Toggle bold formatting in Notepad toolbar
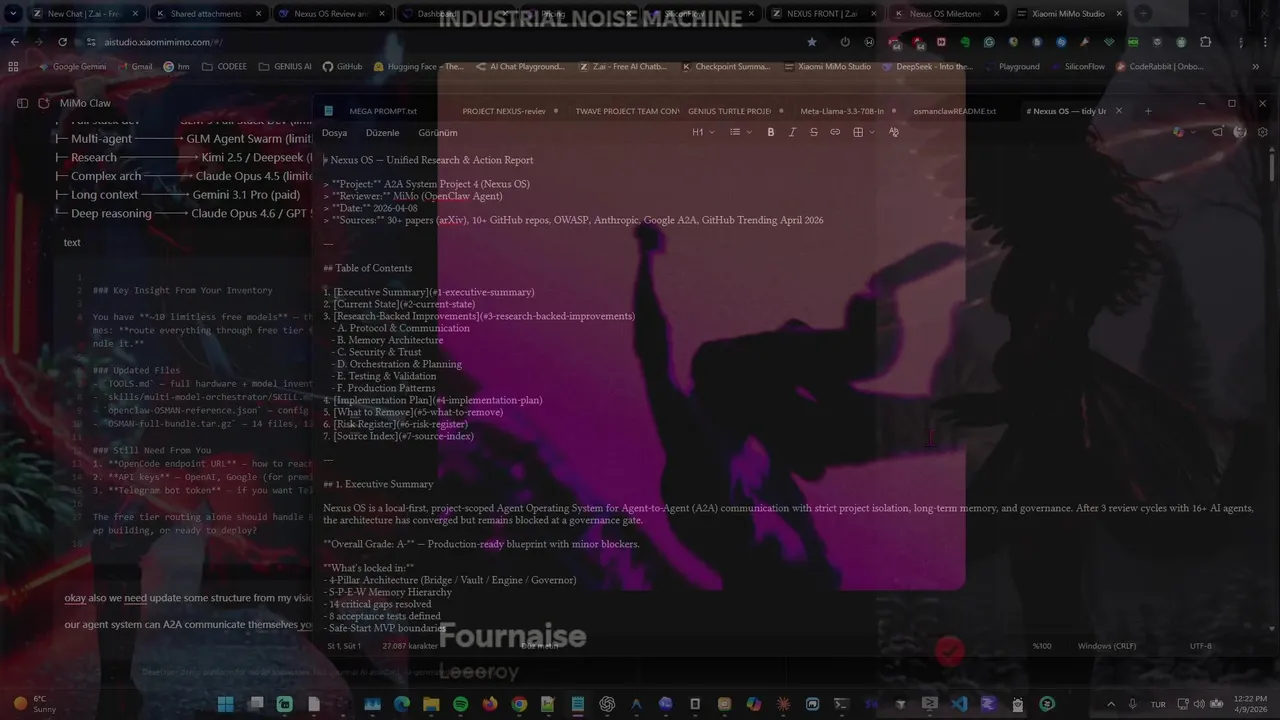 pos(771,132)
